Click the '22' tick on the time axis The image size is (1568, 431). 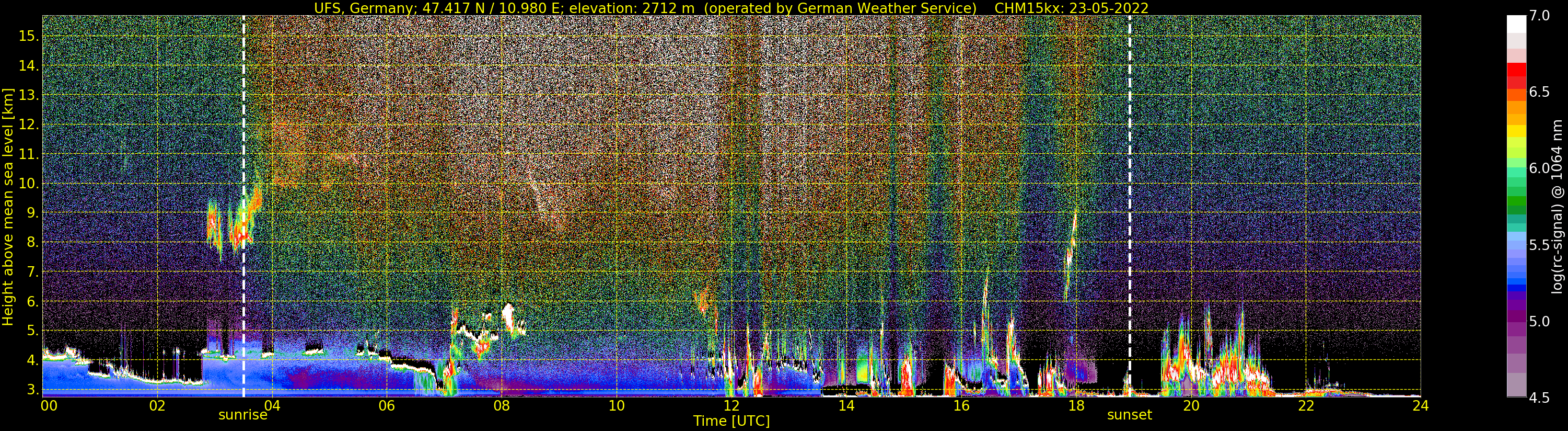click(x=1306, y=405)
